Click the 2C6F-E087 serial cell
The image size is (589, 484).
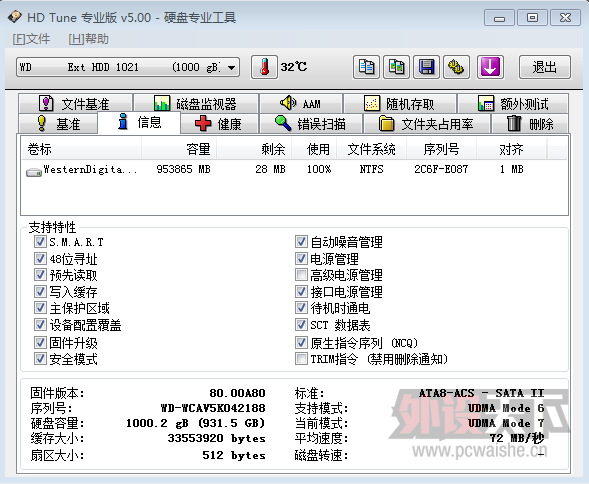click(441, 169)
